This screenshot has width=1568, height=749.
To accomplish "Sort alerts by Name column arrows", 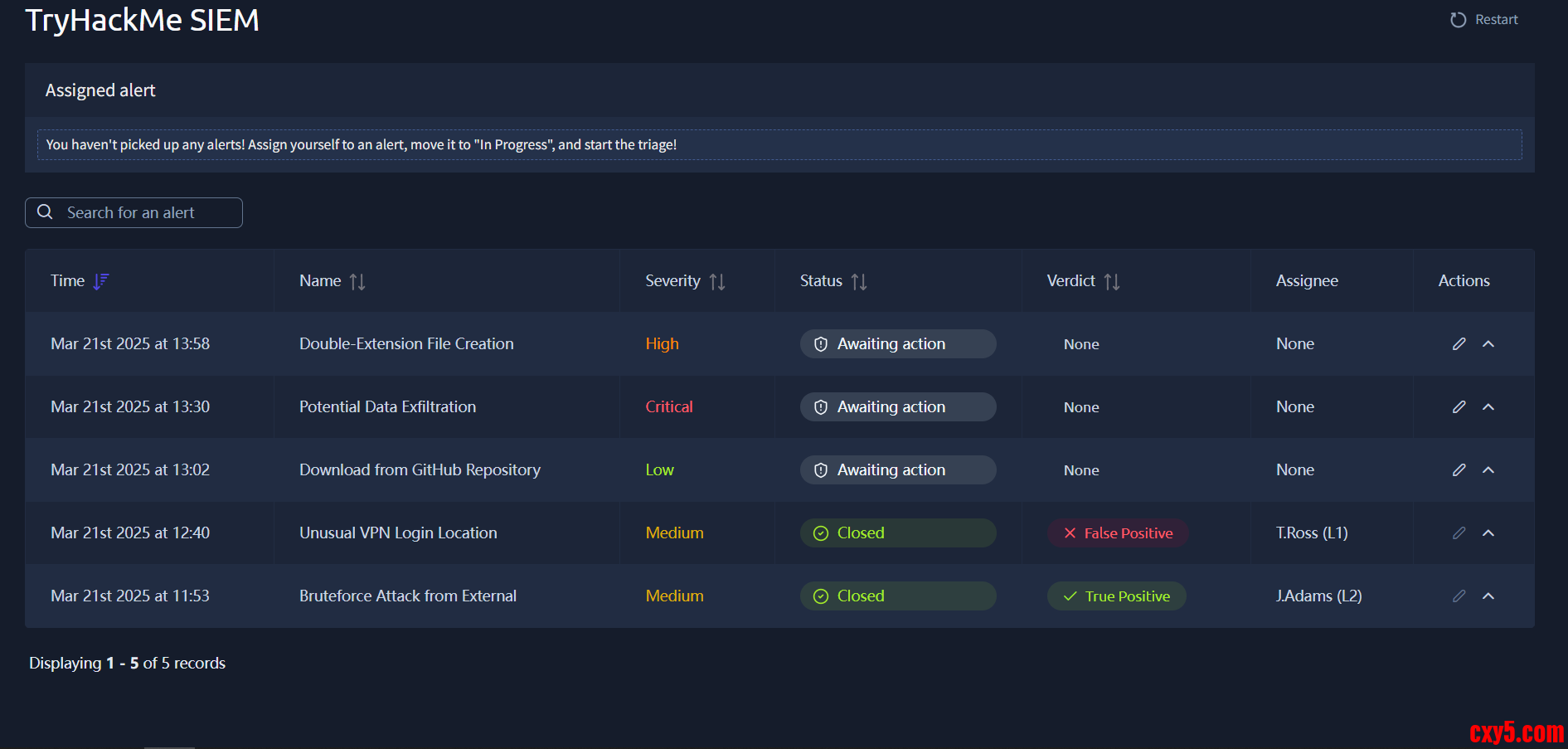I will point(357,282).
